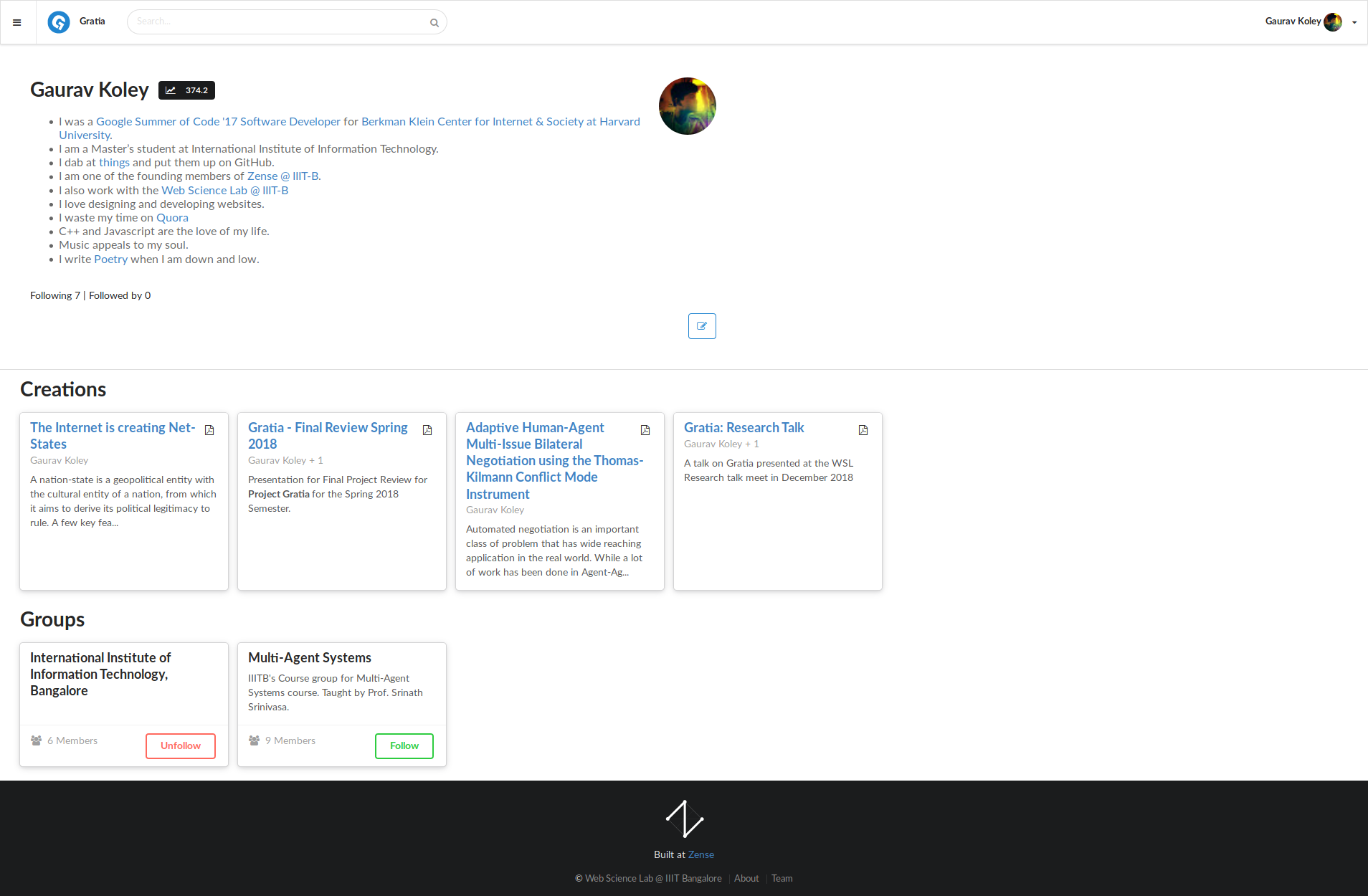Open the Multi-Agent Systems group
Viewport: 1368px width, 896px height.
click(310, 658)
